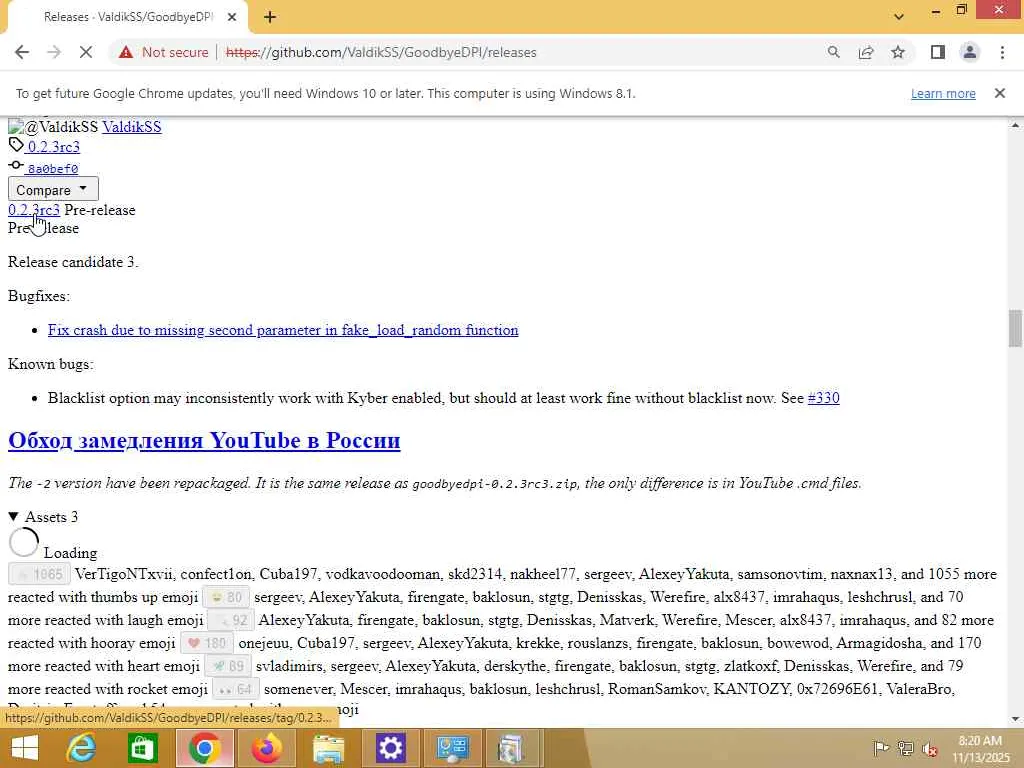Open Action Center flag in tray
The width and height of the screenshot is (1024, 768).
point(880,748)
